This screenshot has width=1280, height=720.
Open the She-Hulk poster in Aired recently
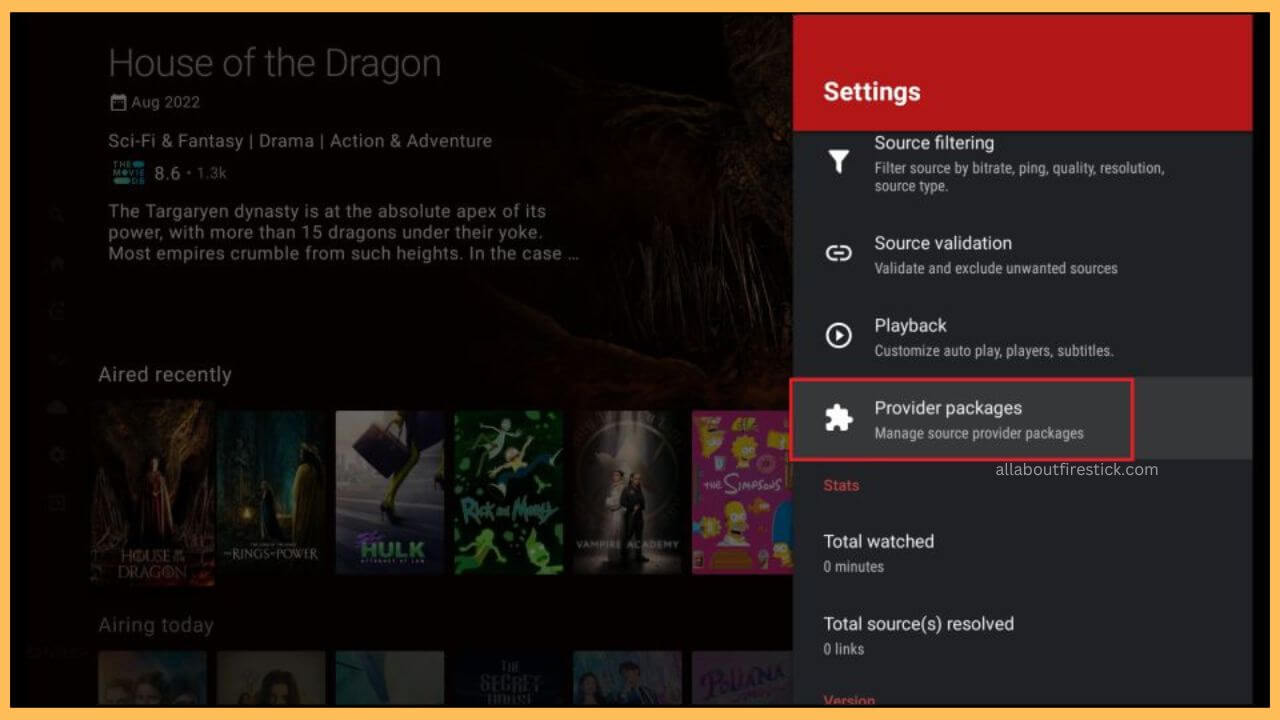[389, 490]
